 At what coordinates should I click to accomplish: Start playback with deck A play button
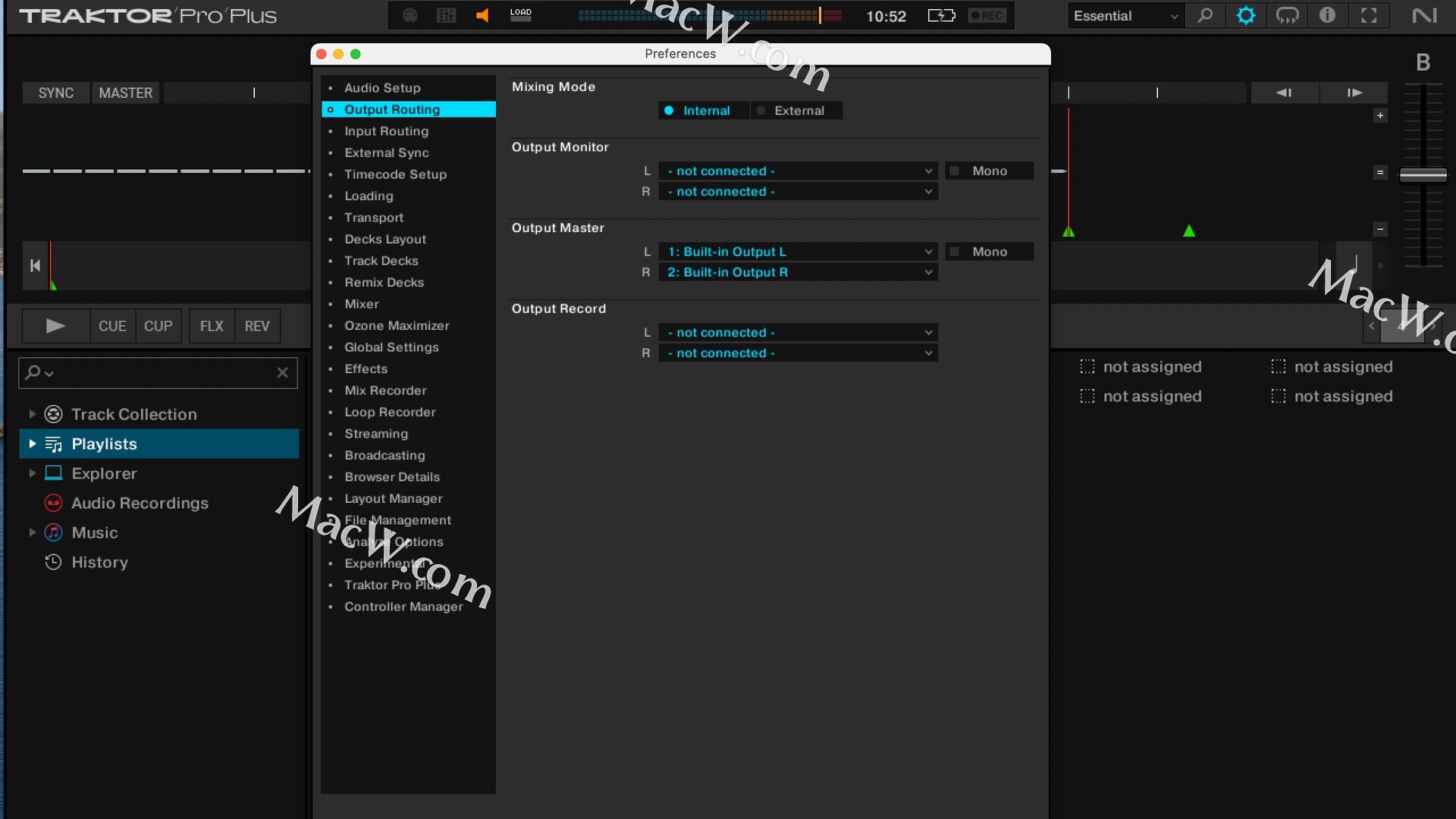click(x=56, y=326)
